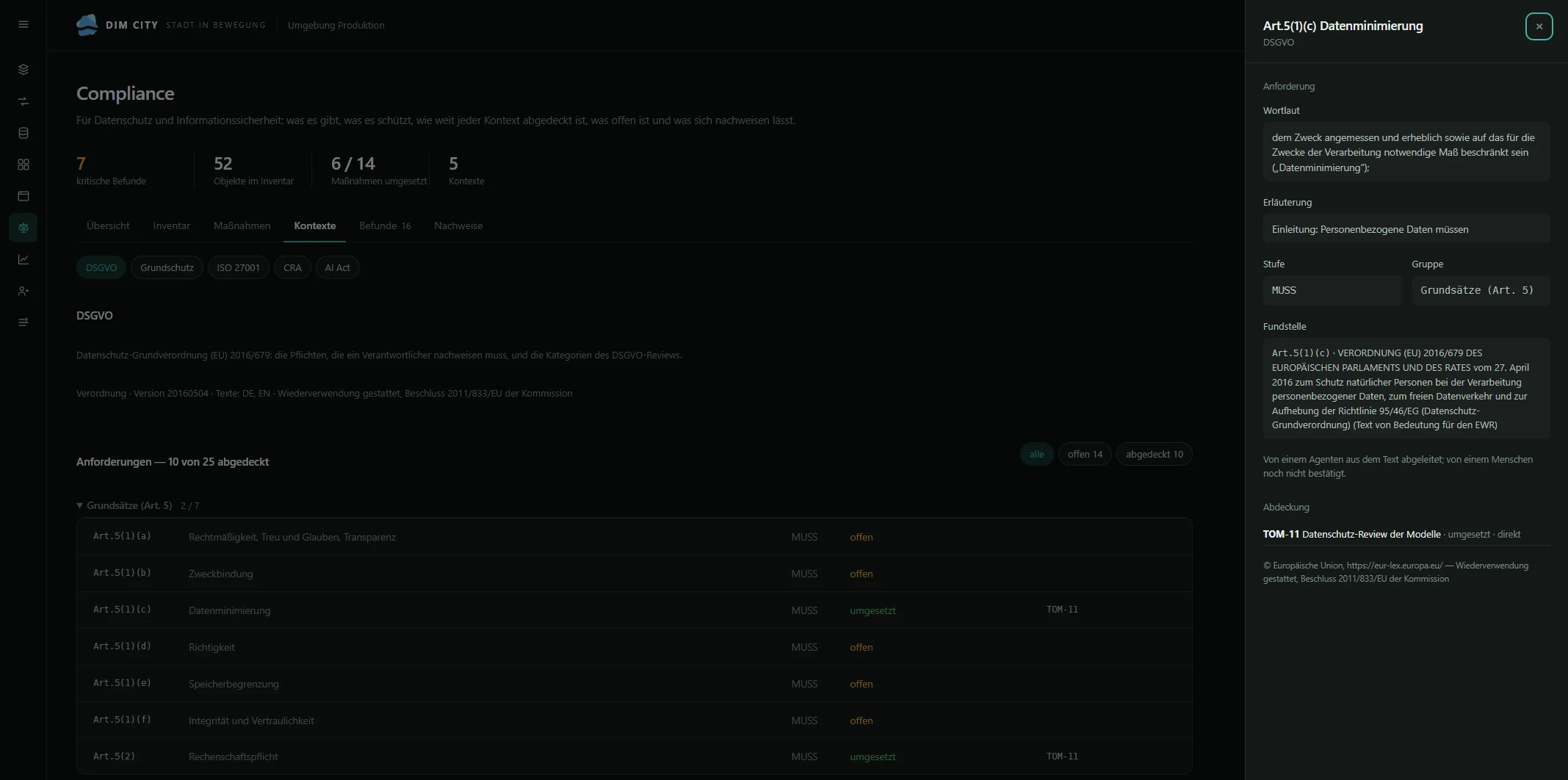Open the Art.5(1)(c) Datenminimierung row
This screenshot has width=1568, height=780.
pos(634,610)
